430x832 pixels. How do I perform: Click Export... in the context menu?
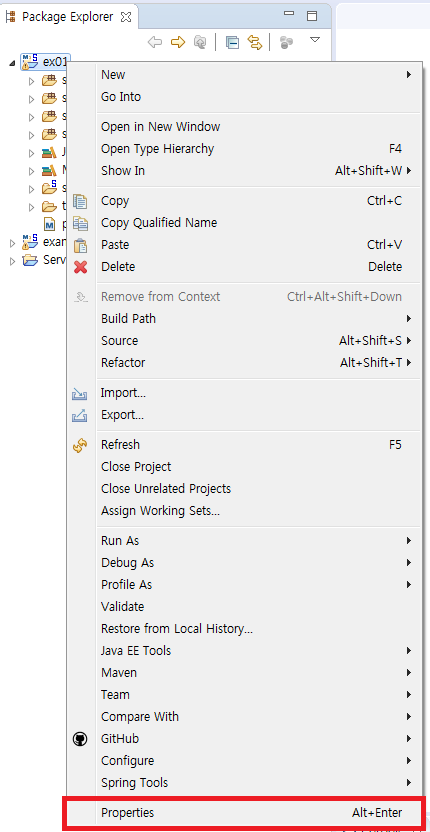coord(123,415)
